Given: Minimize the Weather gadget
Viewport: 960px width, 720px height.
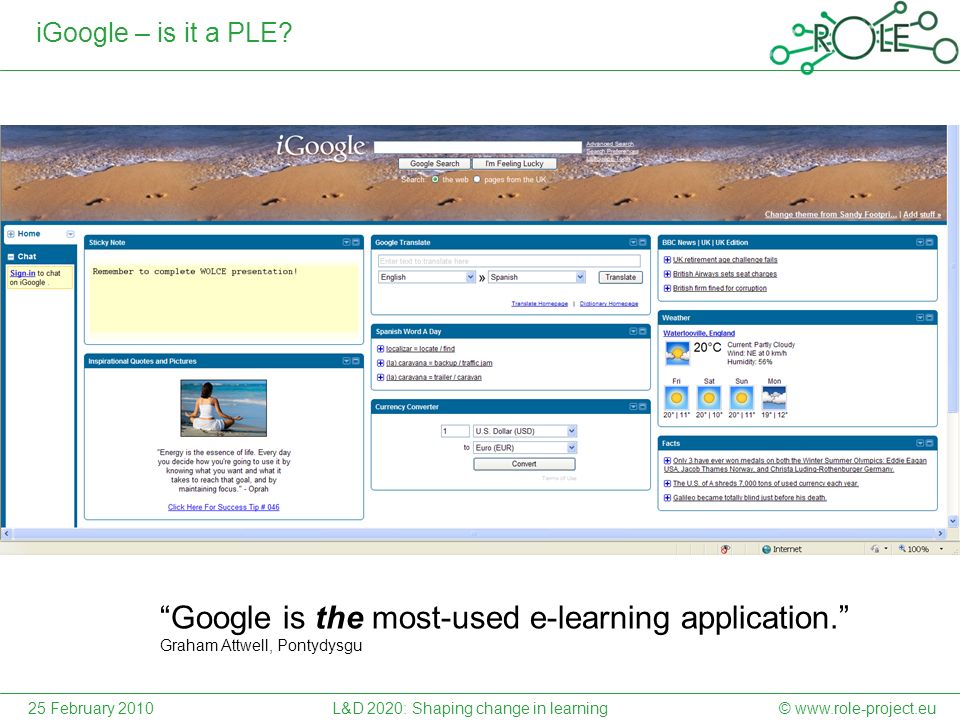Looking at the screenshot, I should [x=929, y=318].
